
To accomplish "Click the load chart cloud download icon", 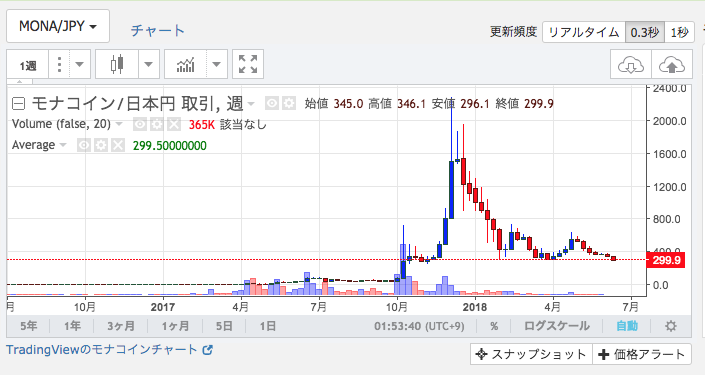I will tap(630, 65).
